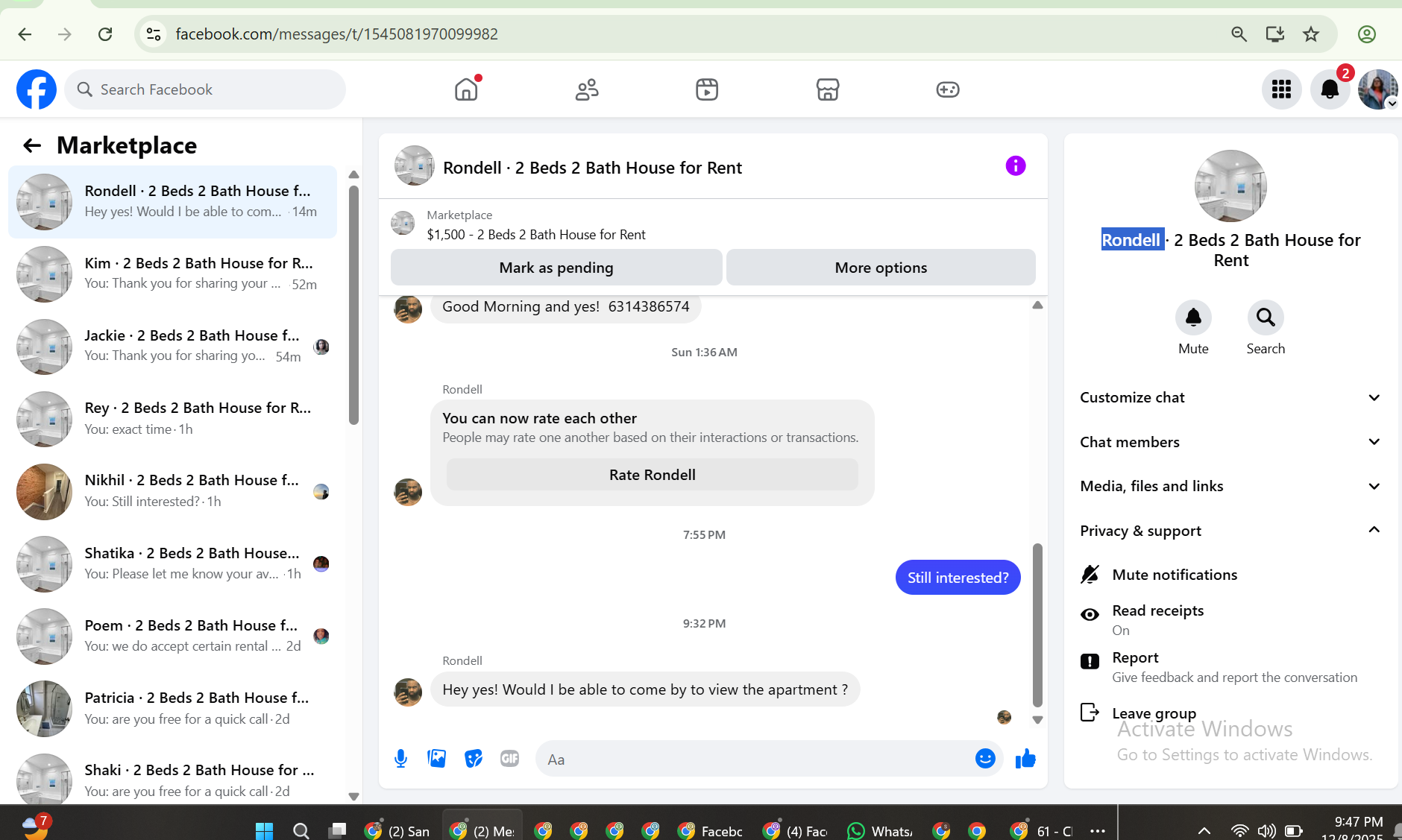The width and height of the screenshot is (1402, 840).
Task: Go to the Home feed icon
Action: click(x=466, y=89)
